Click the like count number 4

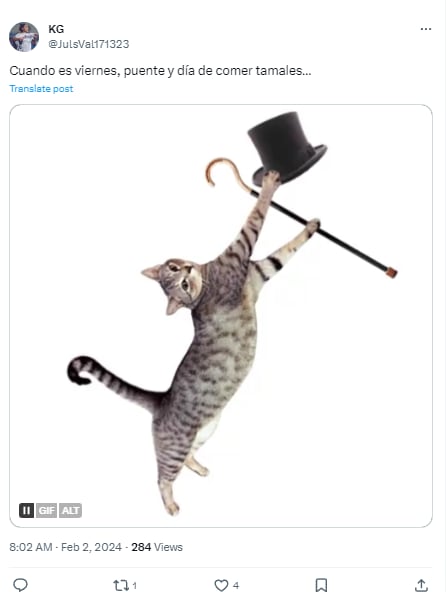coord(236,586)
